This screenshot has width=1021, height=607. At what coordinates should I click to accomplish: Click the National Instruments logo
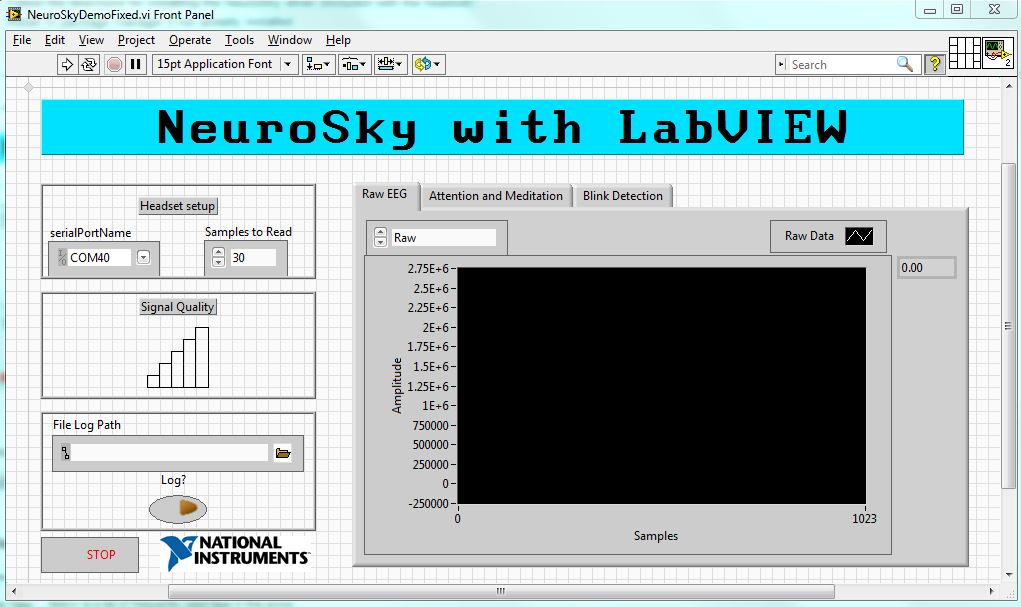[234, 554]
